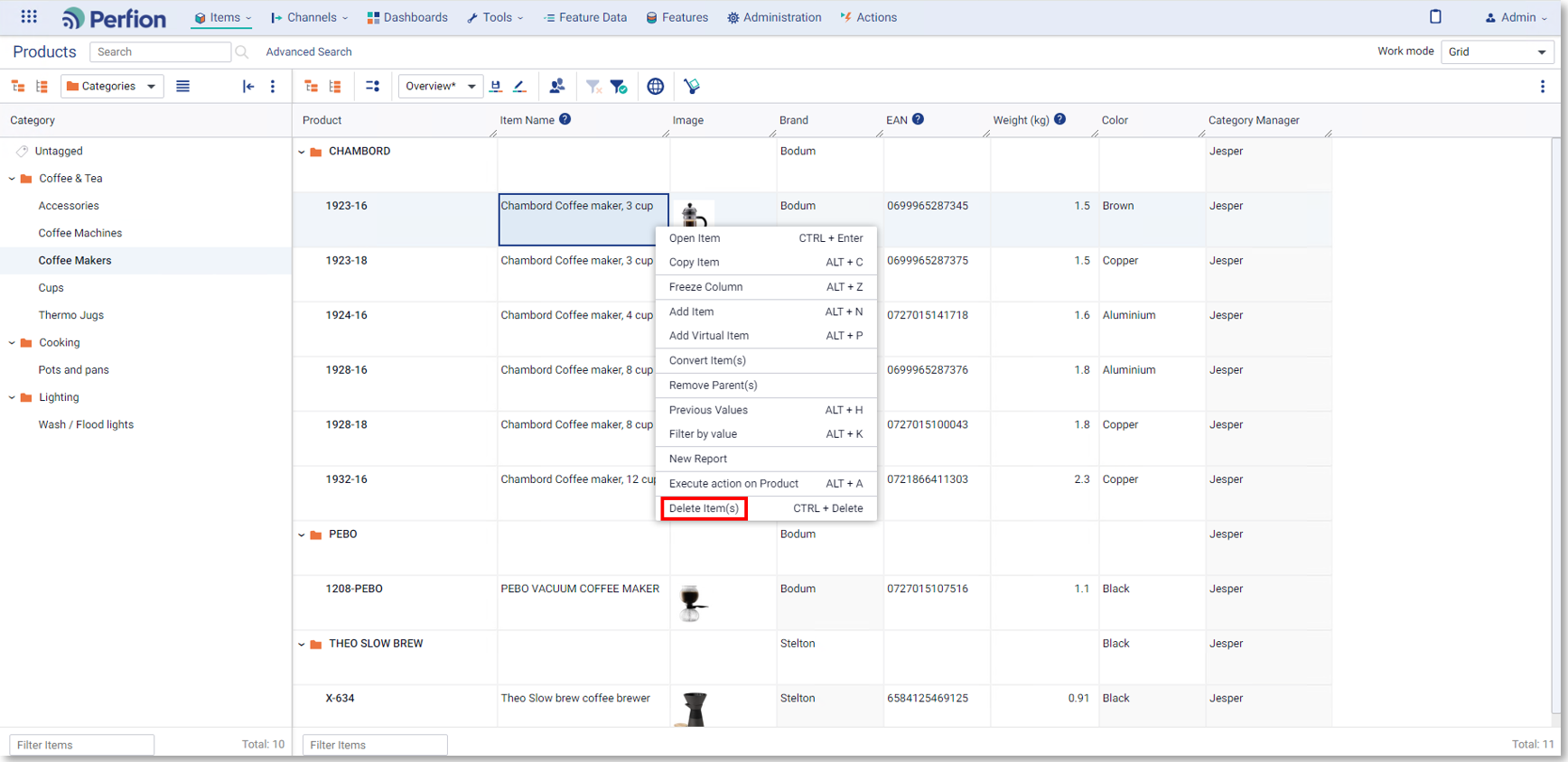1568x762 pixels.
Task: Click the users icon in the grid toolbar
Action: click(x=557, y=86)
